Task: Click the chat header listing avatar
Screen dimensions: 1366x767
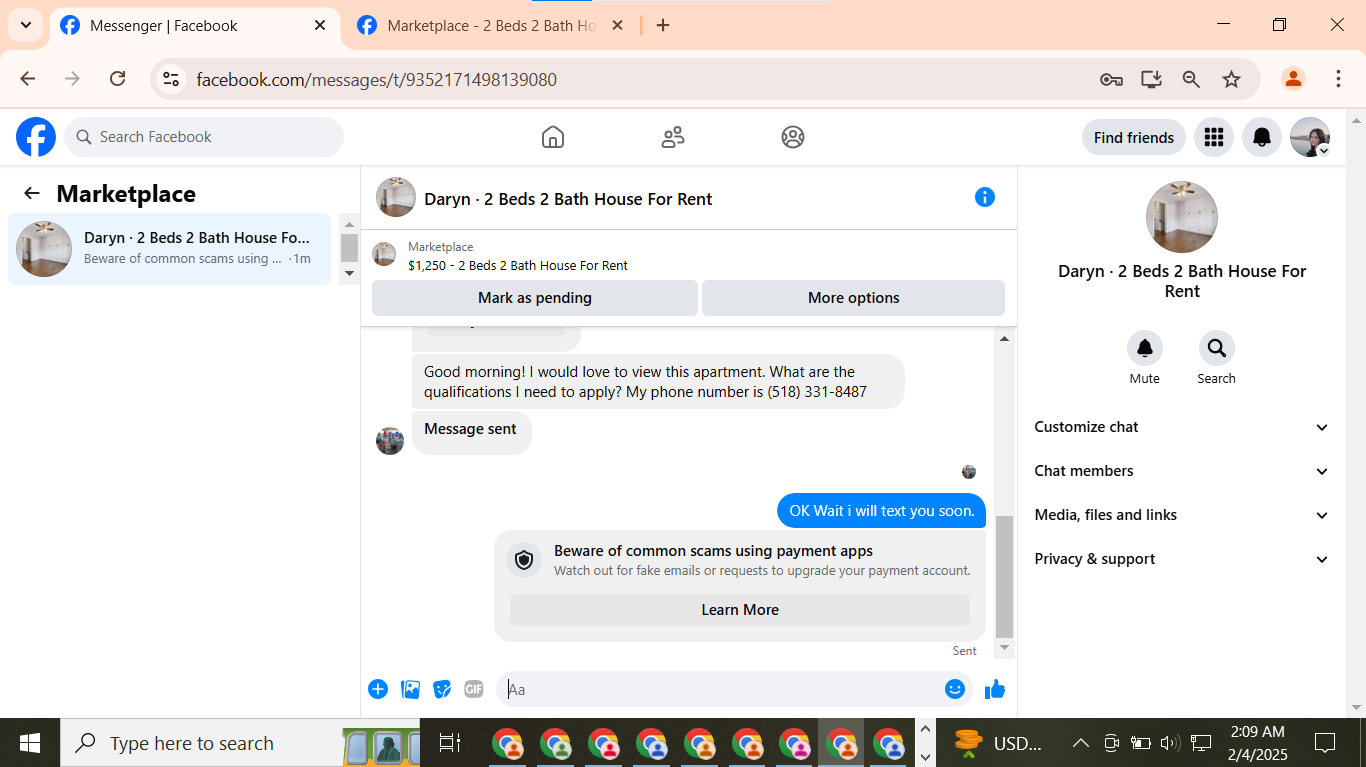Action: (396, 197)
